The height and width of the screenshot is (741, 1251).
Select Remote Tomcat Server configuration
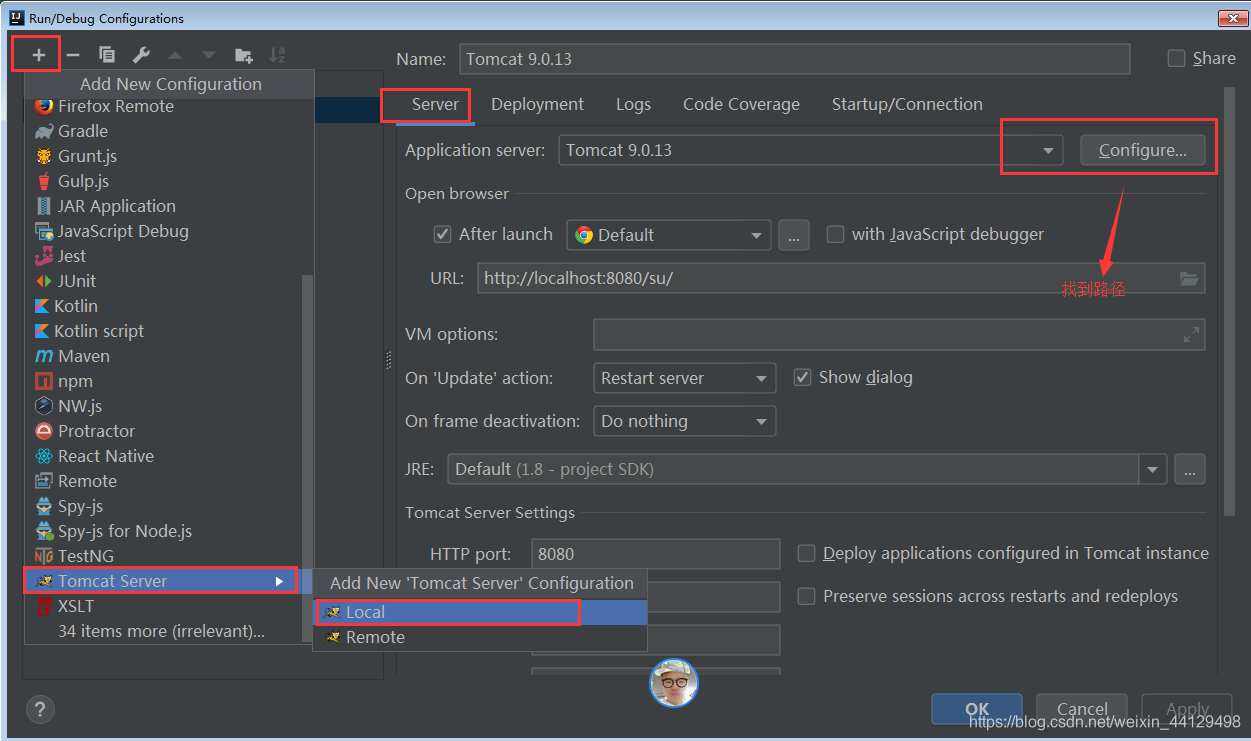click(x=480, y=637)
